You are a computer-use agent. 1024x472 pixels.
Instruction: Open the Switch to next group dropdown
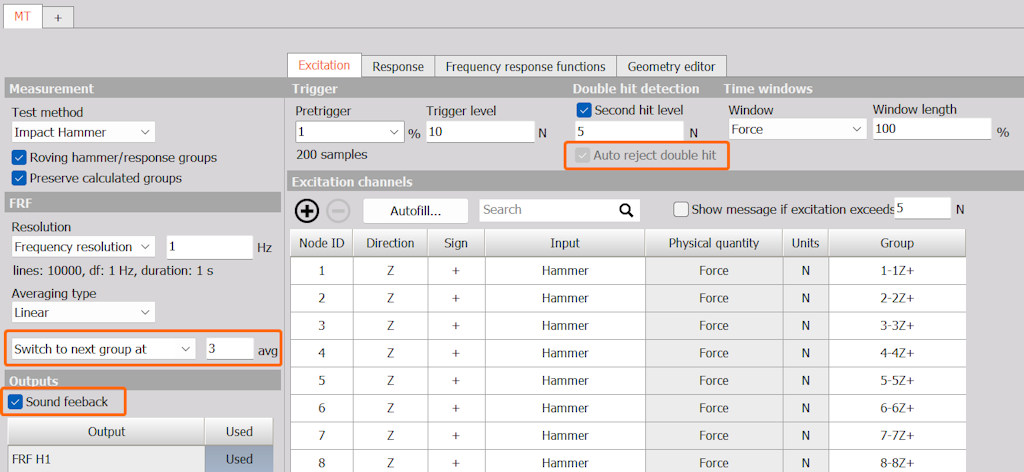tap(103, 349)
